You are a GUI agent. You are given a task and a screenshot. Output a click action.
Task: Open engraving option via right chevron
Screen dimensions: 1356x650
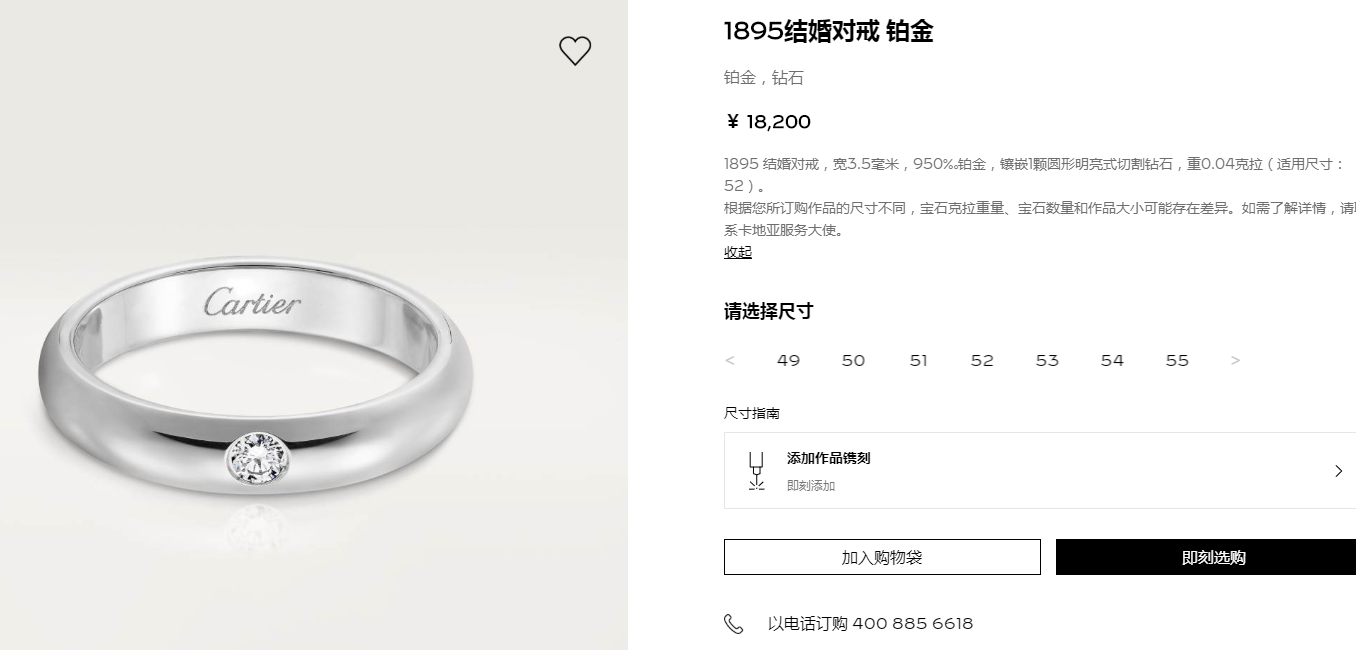click(1339, 471)
